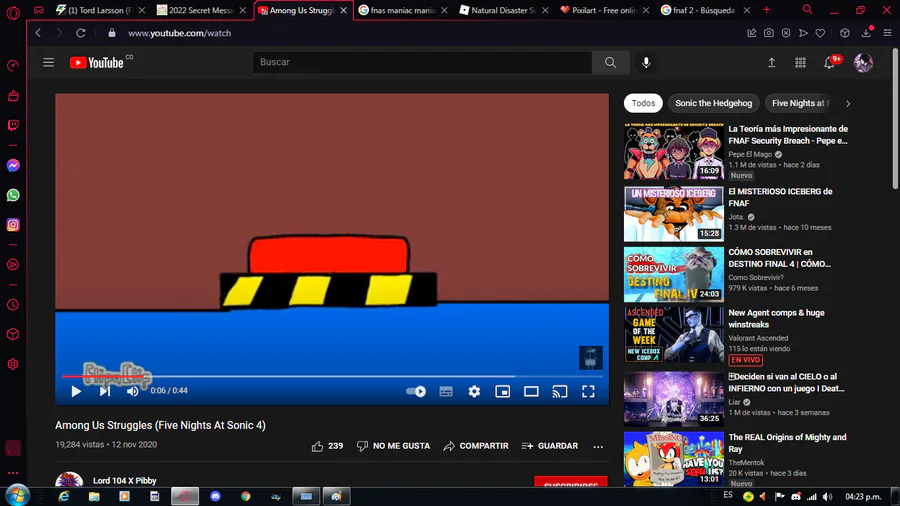This screenshot has width=900, height=506.
Task: Like the video with thumbs up
Action: (327, 446)
